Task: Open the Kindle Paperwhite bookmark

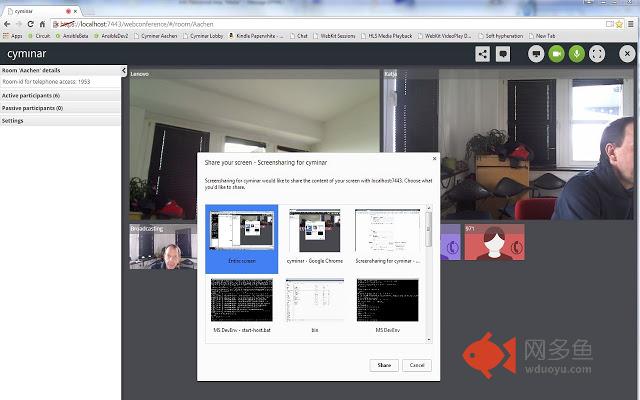Action: 256,36
